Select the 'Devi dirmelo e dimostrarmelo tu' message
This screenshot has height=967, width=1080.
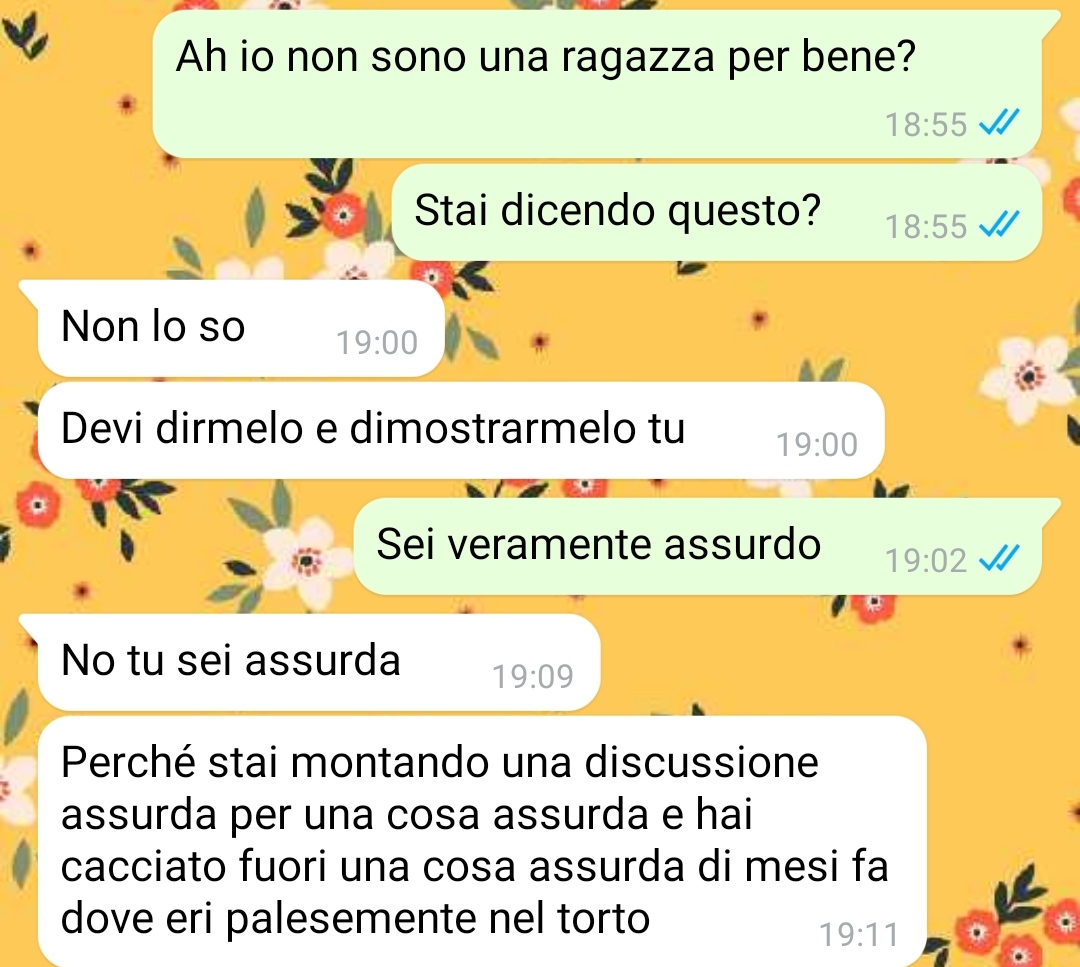[x=461, y=430]
